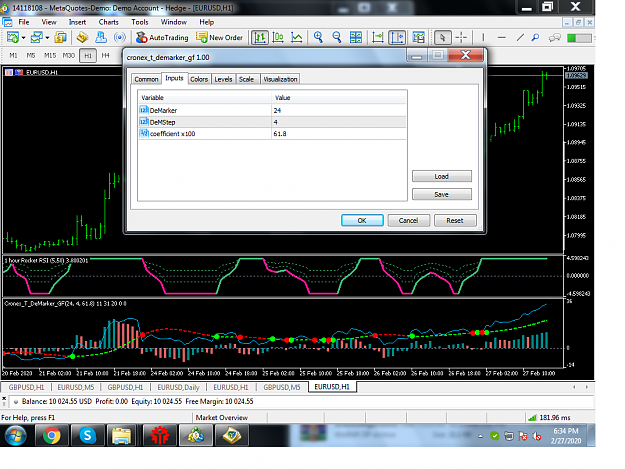Select Bar Chart mode

point(260,37)
